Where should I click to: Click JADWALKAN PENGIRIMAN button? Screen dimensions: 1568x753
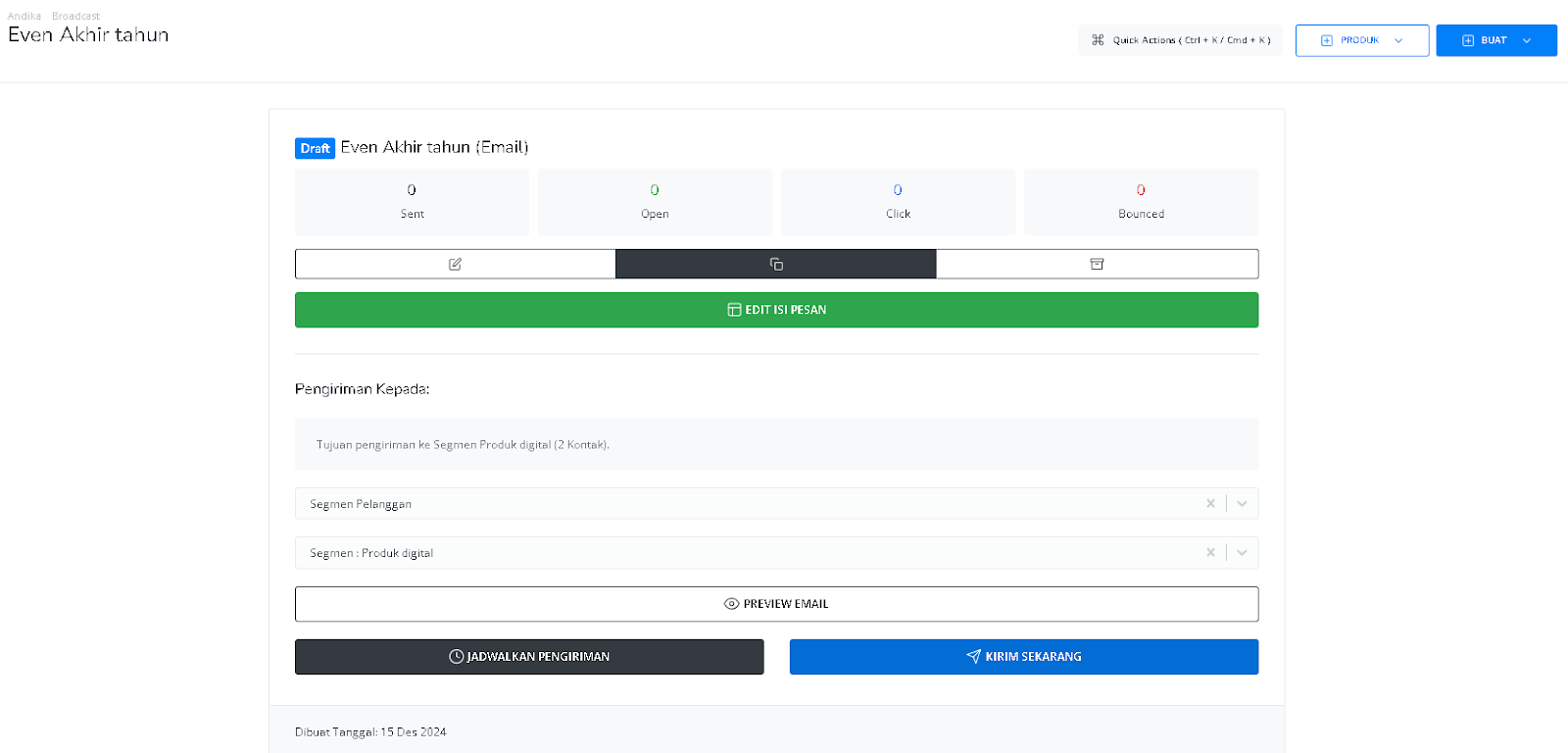(529, 657)
